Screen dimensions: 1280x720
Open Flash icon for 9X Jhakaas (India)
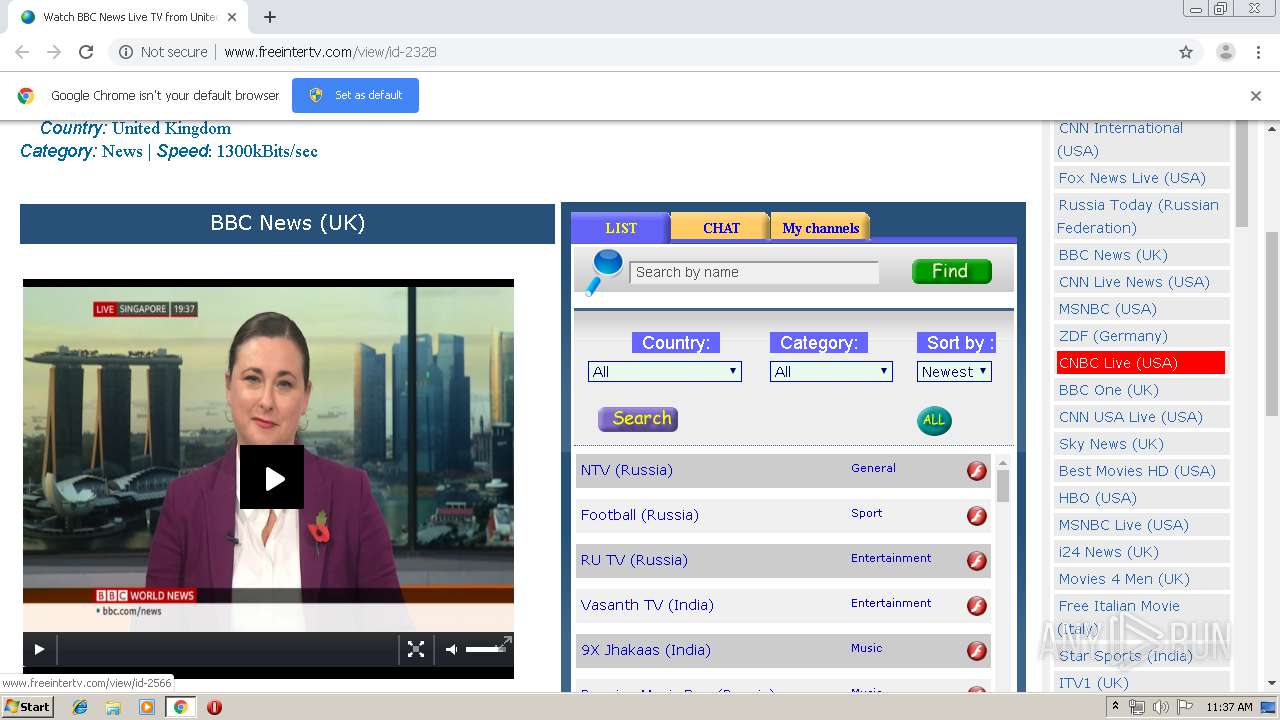pos(977,651)
